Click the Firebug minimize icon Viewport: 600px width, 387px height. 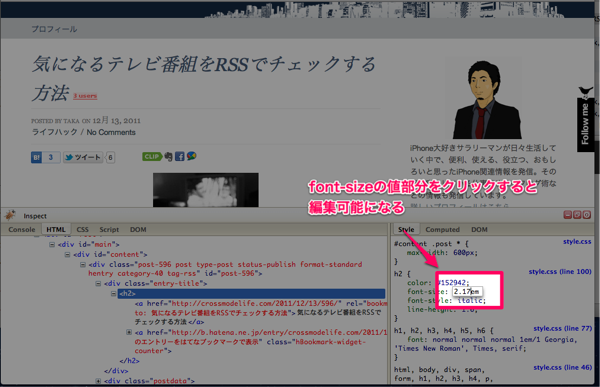click(568, 215)
